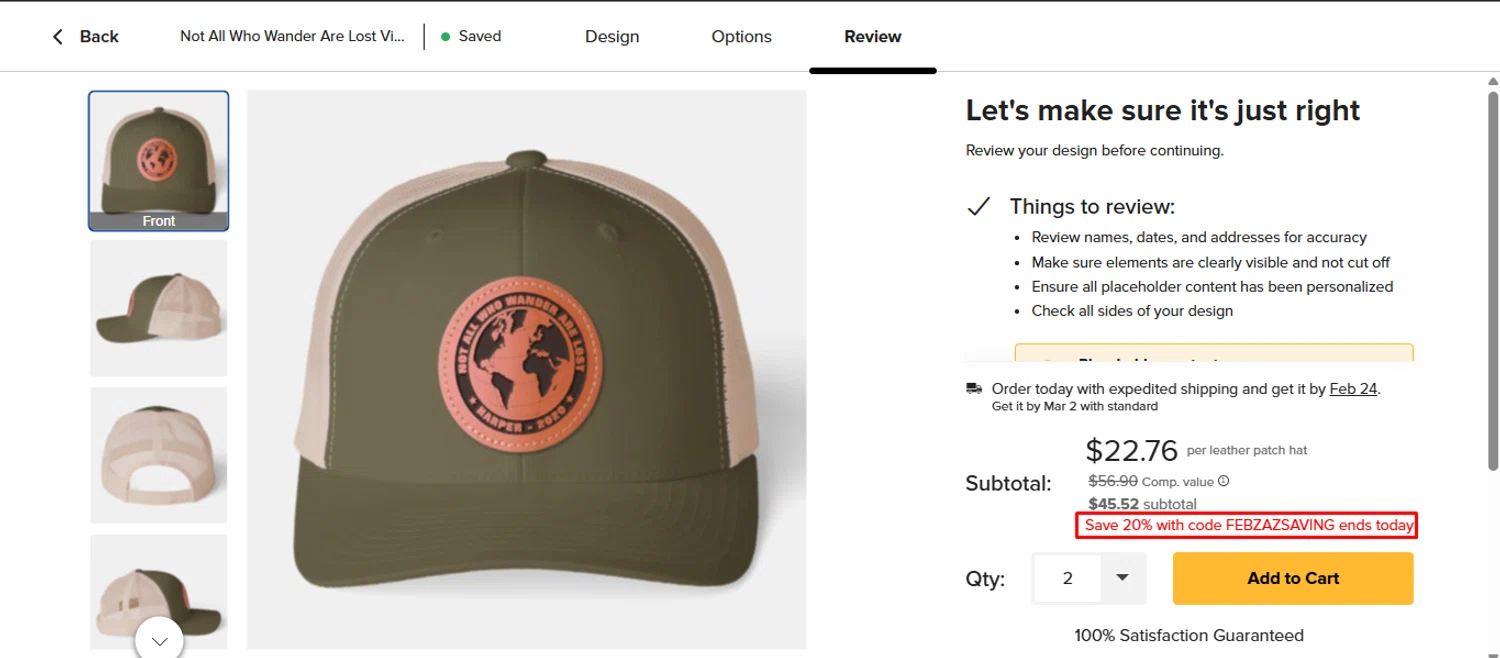Image resolution: width=1500 pixels, height=658 pixels.
Task: Click the Back text label
Action: (x=99, y=37)
